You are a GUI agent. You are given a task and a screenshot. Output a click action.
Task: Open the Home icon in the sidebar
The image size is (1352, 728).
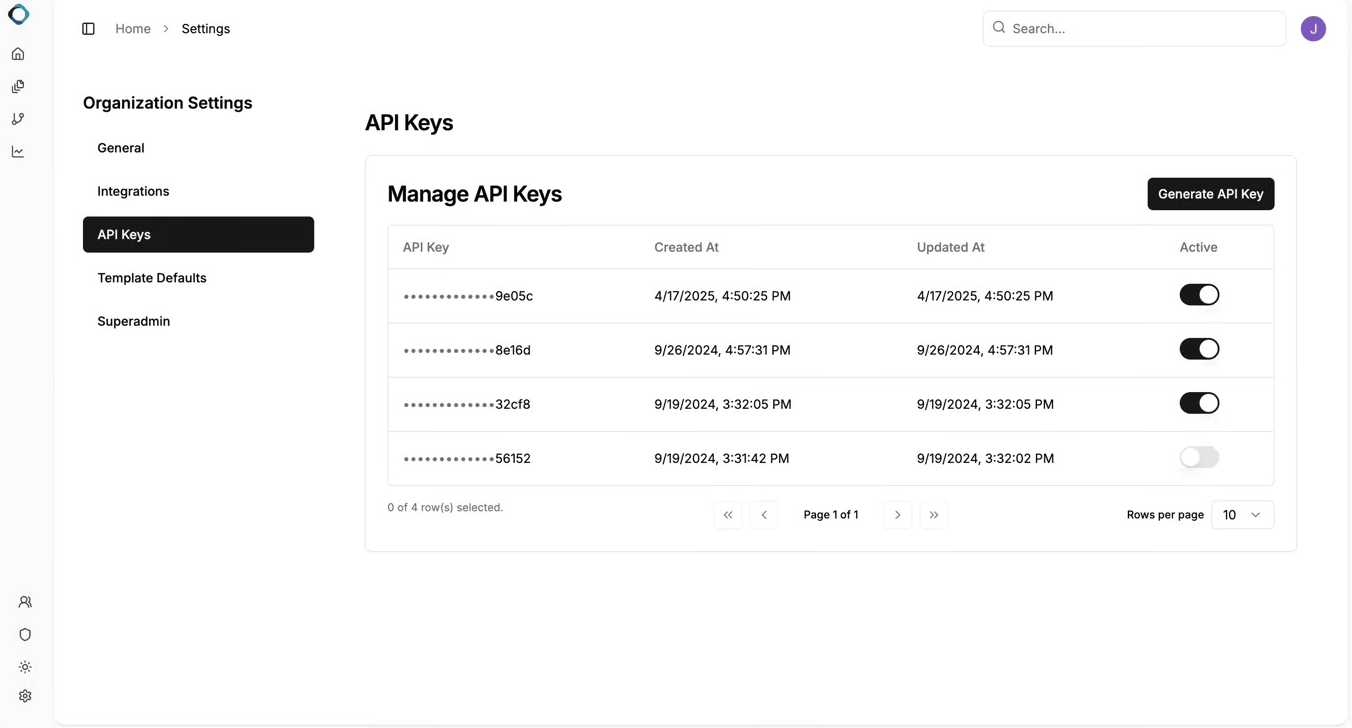pyautogui.click(x=17, y=53)
